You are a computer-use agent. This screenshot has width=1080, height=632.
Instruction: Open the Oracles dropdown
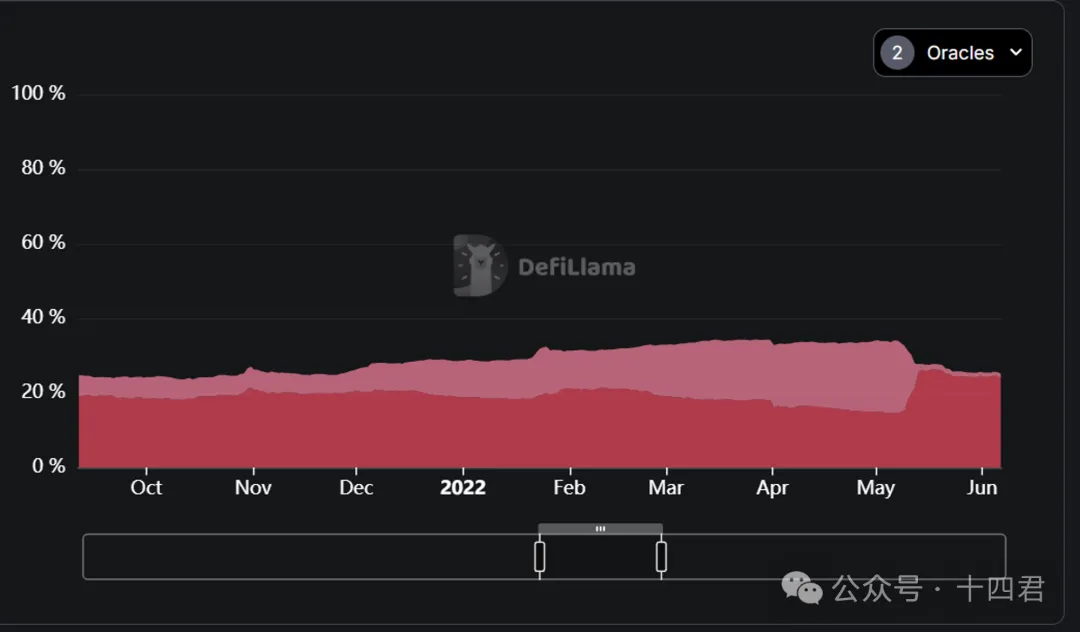click(953, 52)
